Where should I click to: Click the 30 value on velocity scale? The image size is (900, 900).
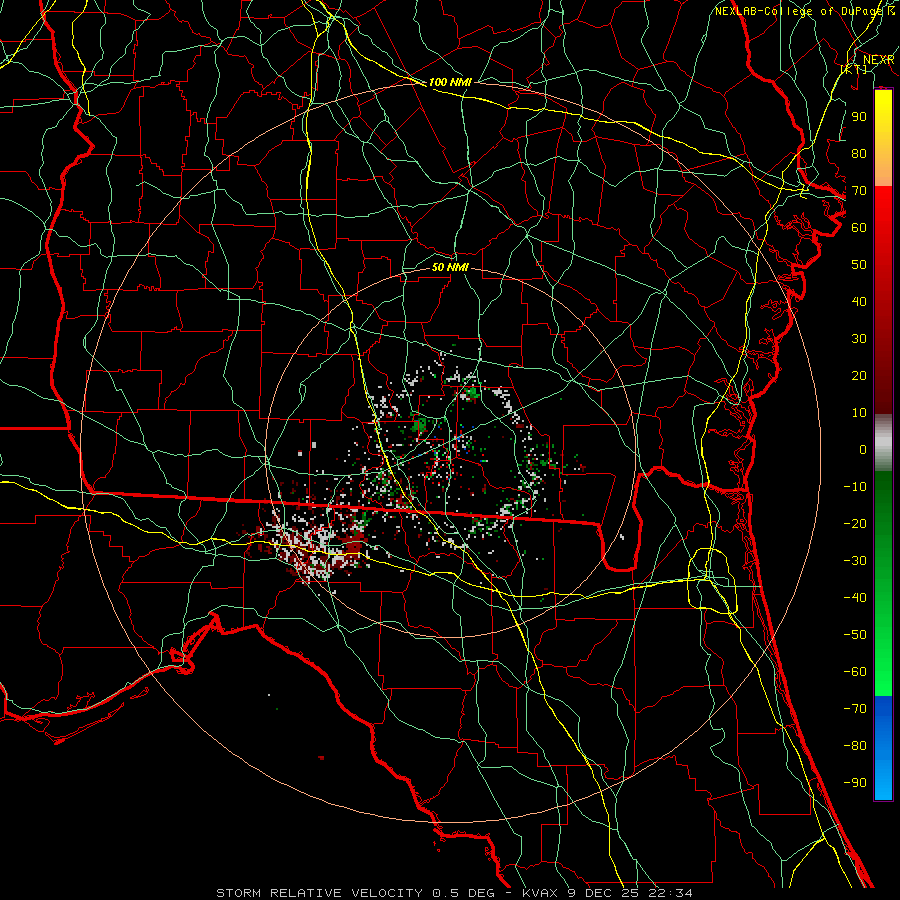point(859,339)
